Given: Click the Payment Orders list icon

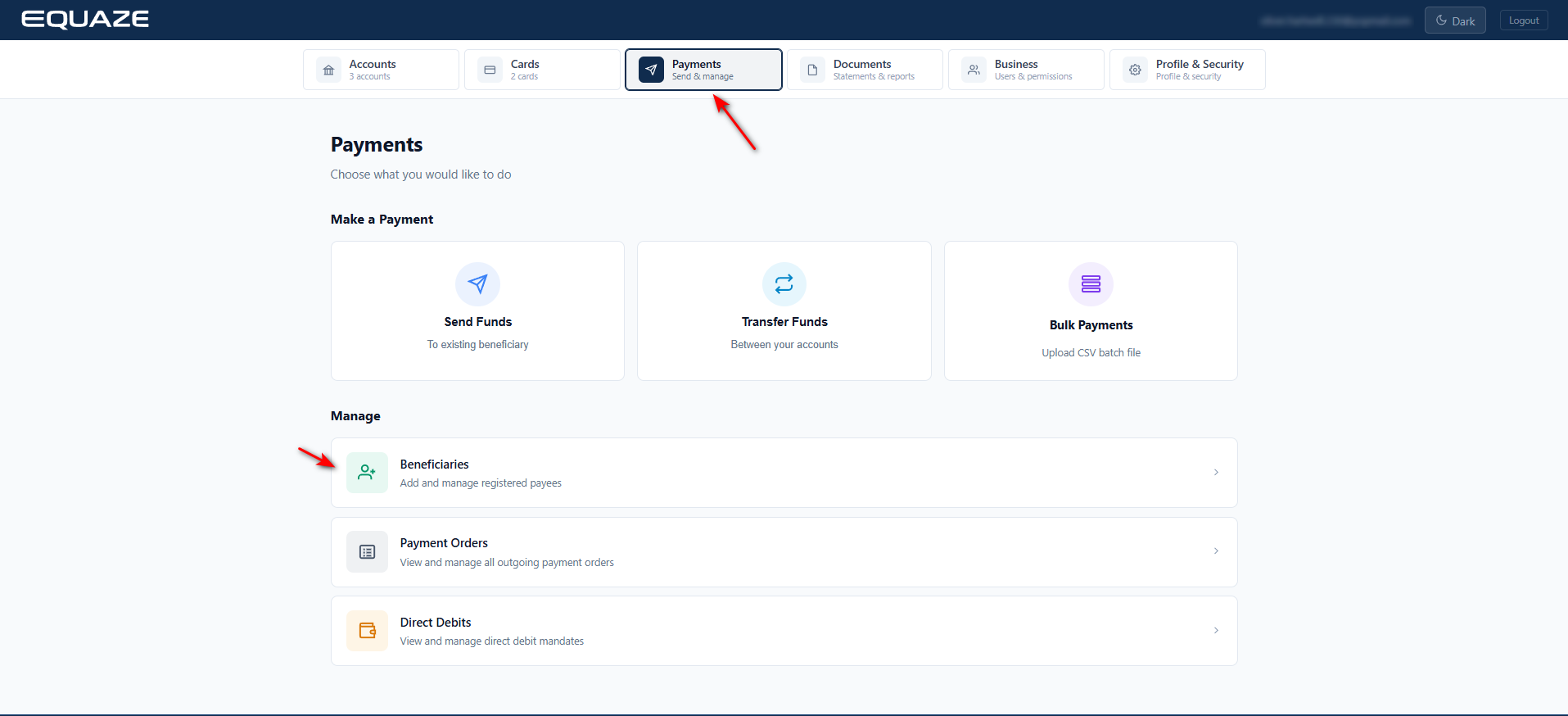Looking at the screenshot, I should click(367, 552).
